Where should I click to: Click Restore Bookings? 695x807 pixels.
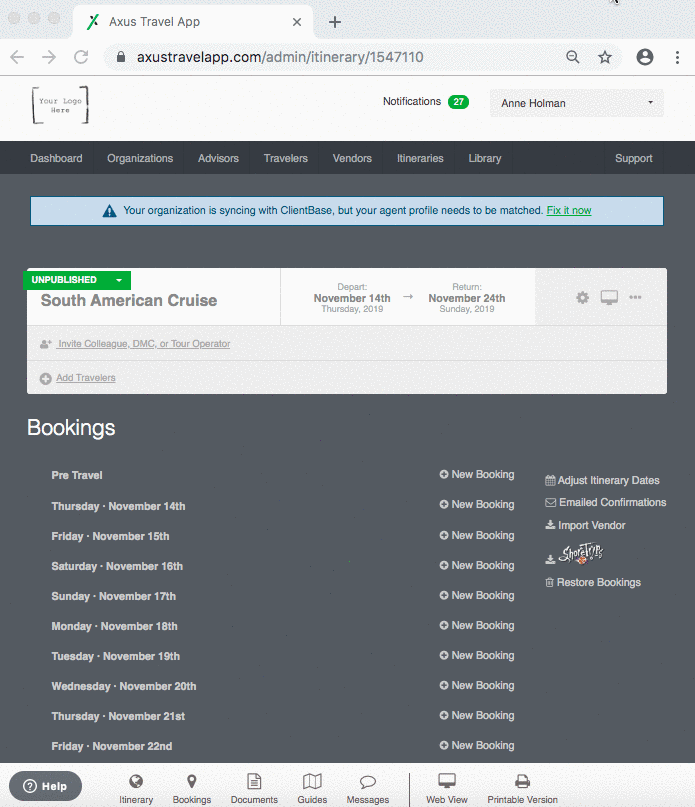point(593,582)
